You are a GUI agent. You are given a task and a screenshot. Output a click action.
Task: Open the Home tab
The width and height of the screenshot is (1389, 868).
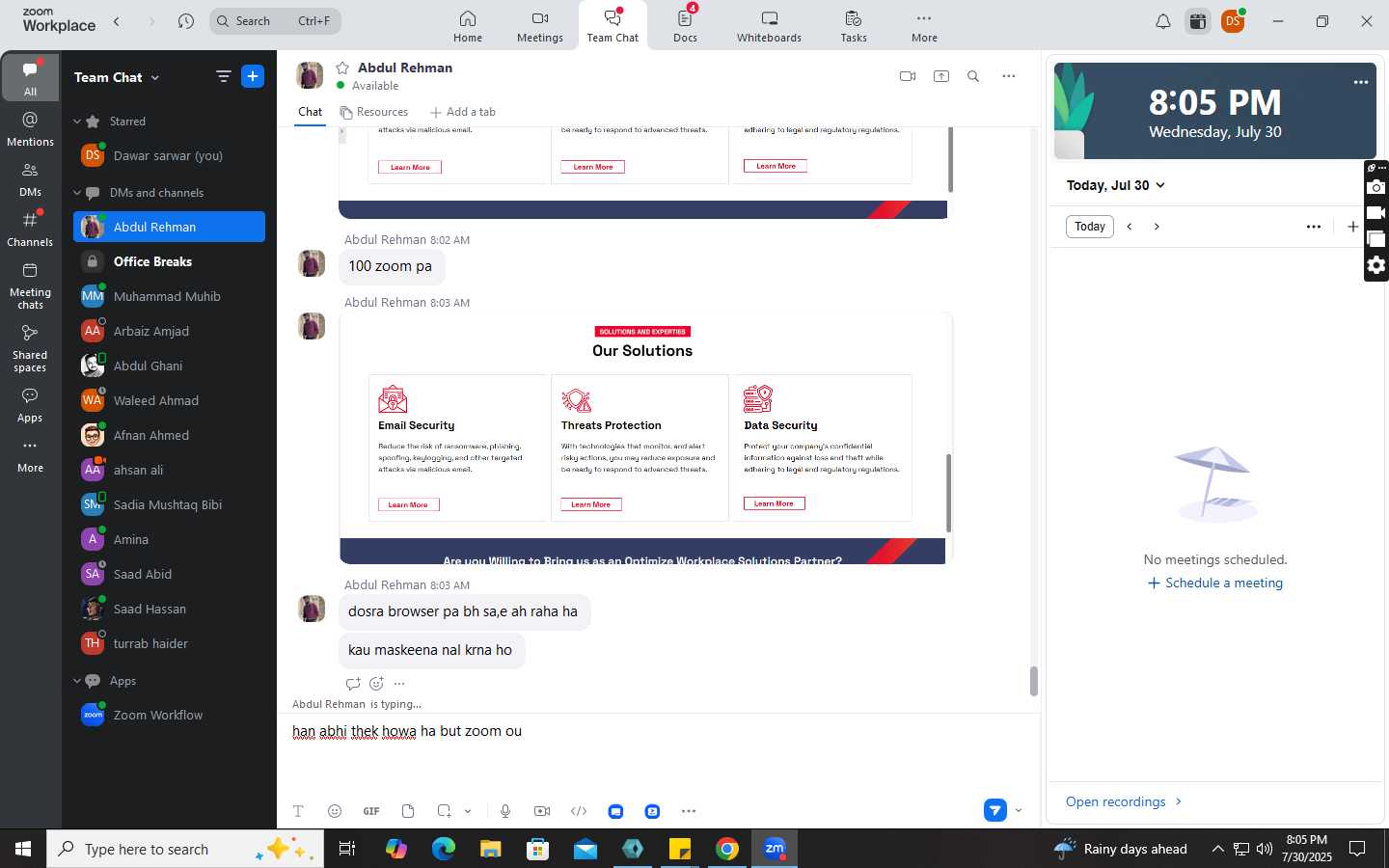point(468,26)
